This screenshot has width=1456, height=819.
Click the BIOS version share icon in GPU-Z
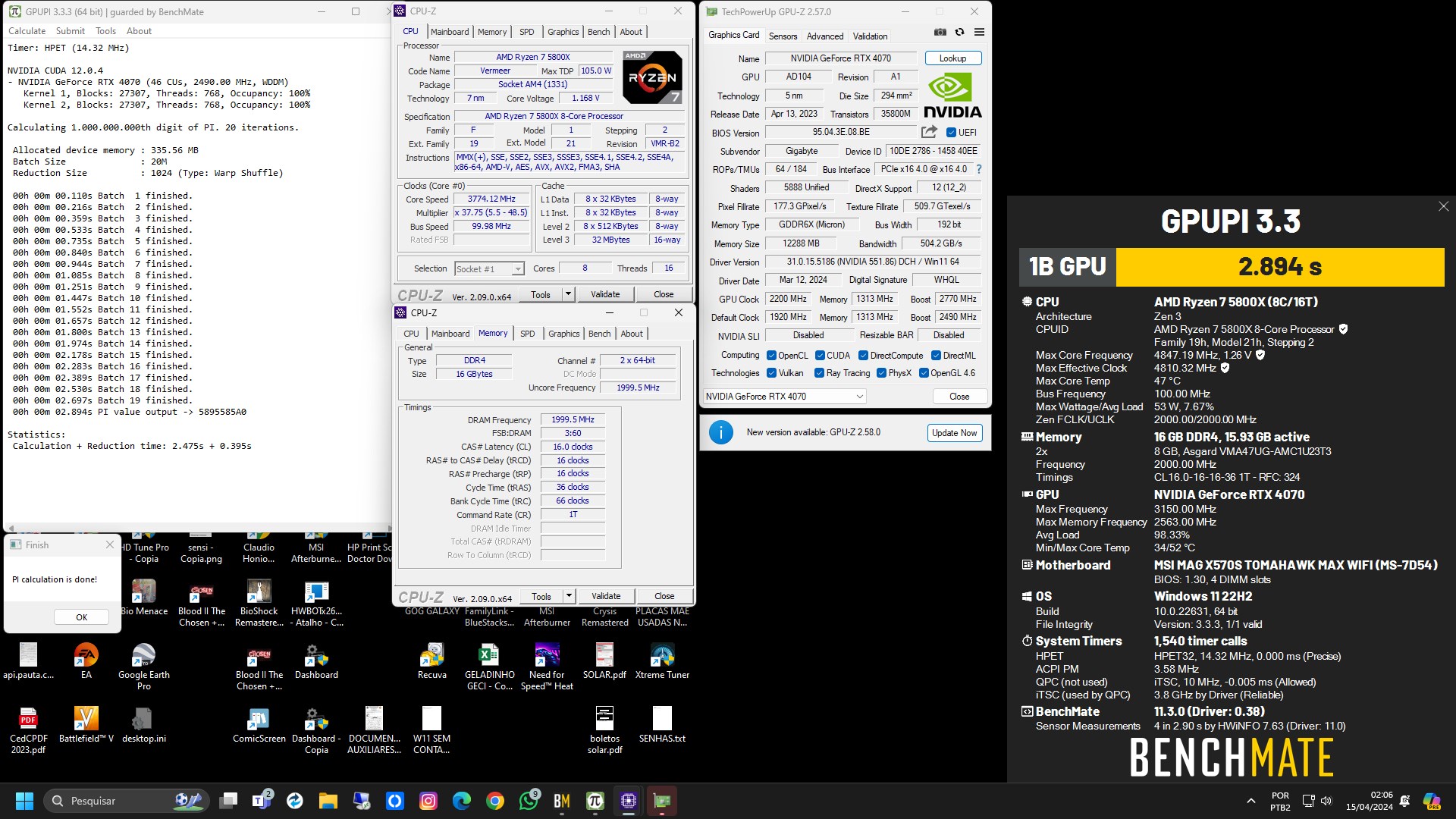pos(929,132)
